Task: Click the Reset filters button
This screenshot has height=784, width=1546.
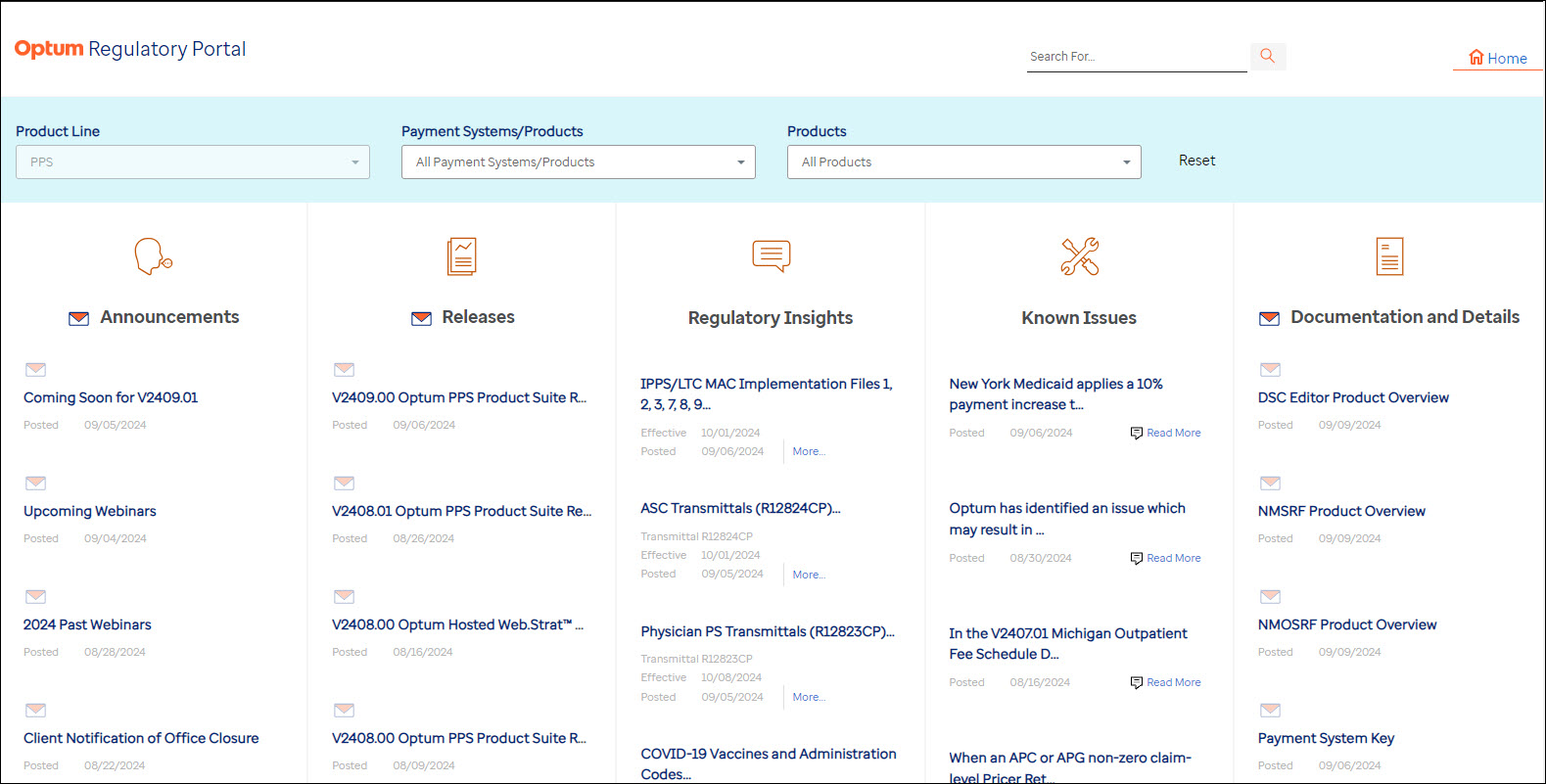Action: pos(1196,161)
